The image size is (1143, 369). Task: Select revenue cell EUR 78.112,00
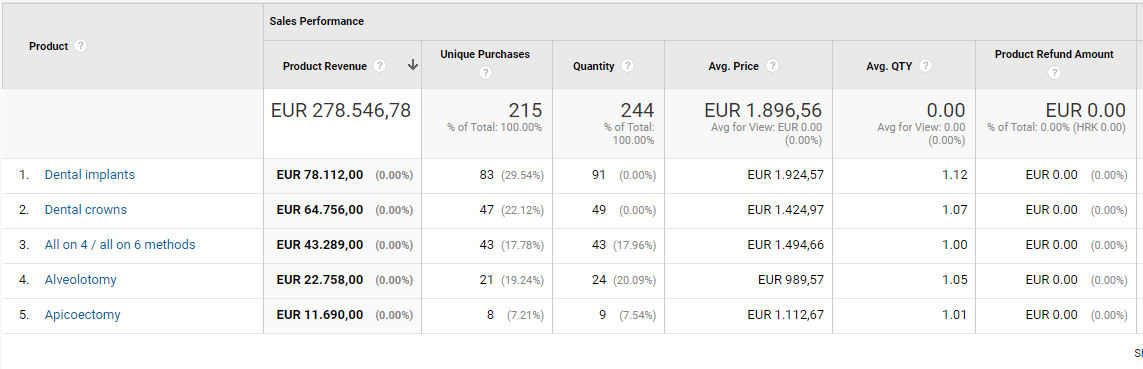click(320, 175)
